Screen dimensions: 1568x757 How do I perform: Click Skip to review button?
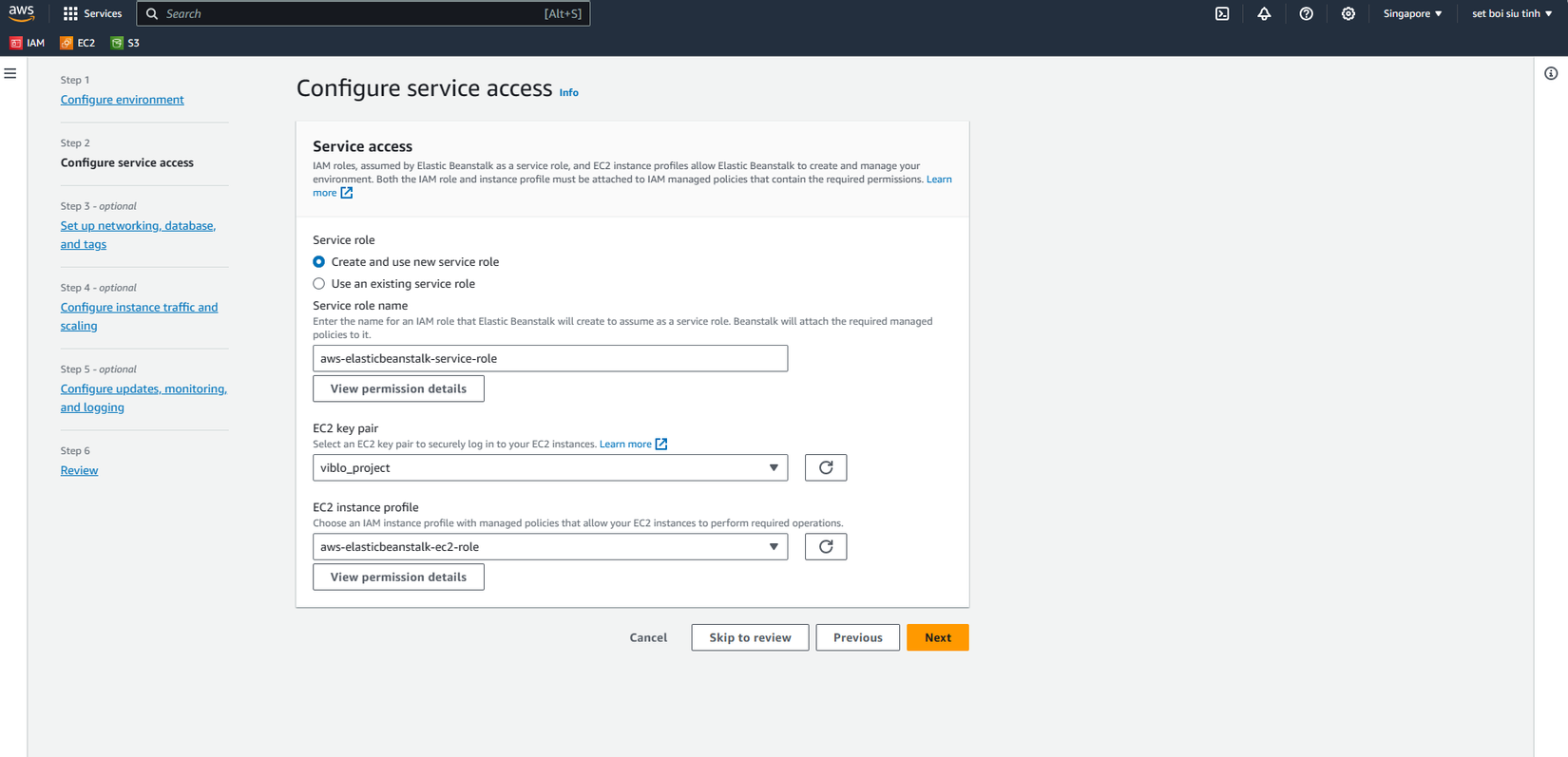coord(750,637)
